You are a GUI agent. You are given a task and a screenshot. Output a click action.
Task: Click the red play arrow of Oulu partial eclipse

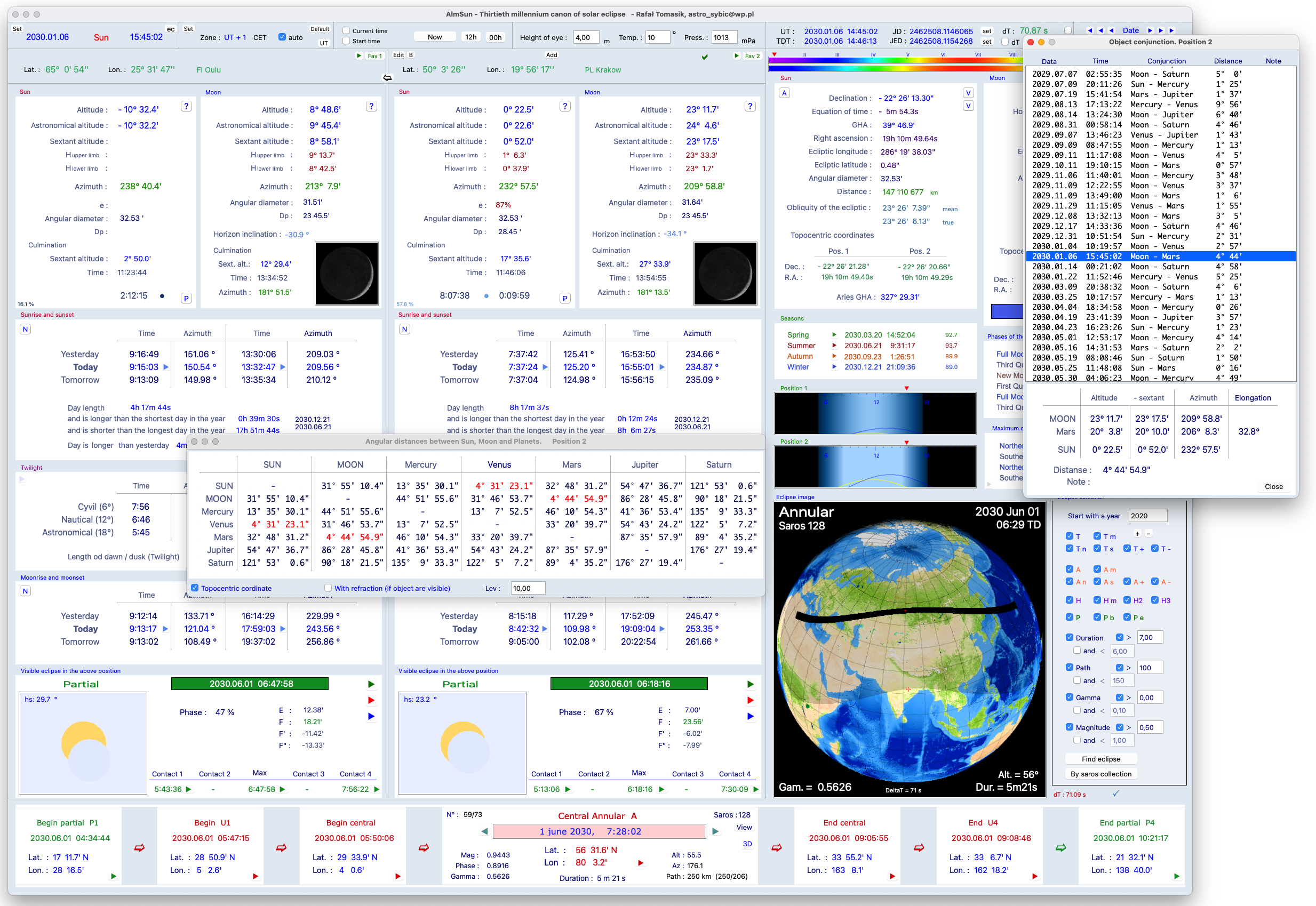[x=371, y=700]
